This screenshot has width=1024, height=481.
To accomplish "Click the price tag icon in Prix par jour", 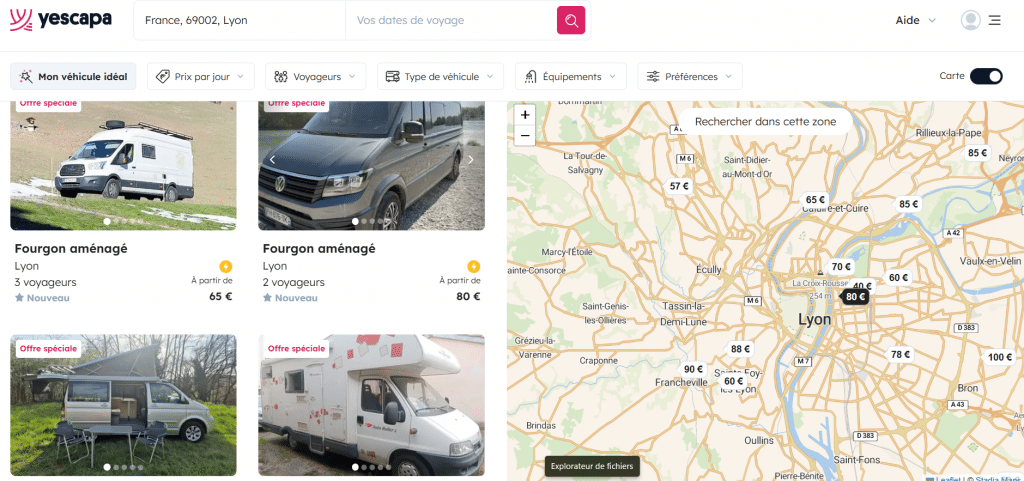I will pyautogui.click(x=163, y=76).
